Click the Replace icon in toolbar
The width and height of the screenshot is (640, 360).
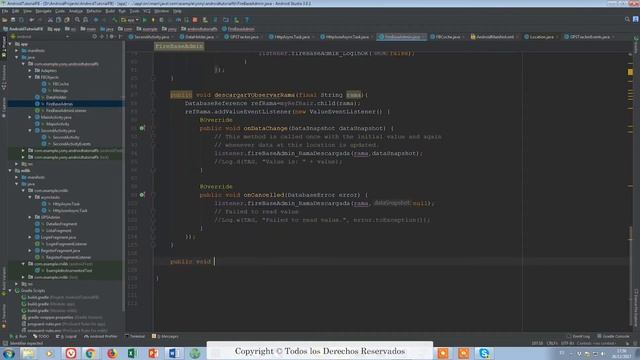click(85, 20)
